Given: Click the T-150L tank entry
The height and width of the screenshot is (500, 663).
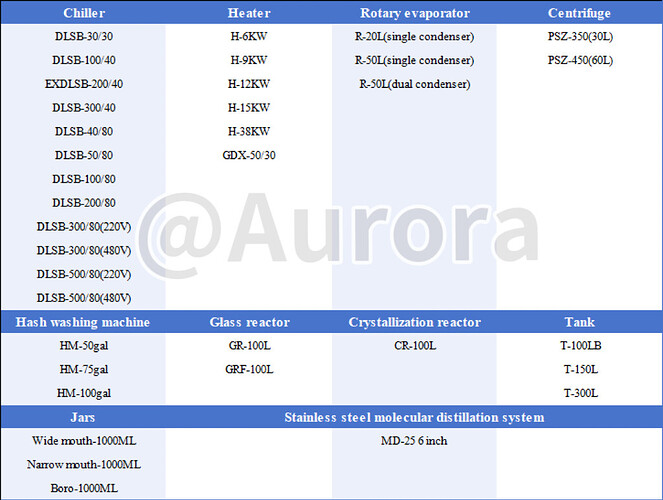Looking at the screenshot, I should tap(581, 369).
